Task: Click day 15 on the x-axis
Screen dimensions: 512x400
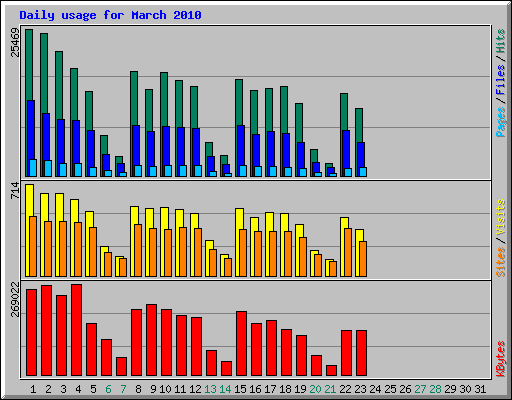Action: [x=240, y=389]
